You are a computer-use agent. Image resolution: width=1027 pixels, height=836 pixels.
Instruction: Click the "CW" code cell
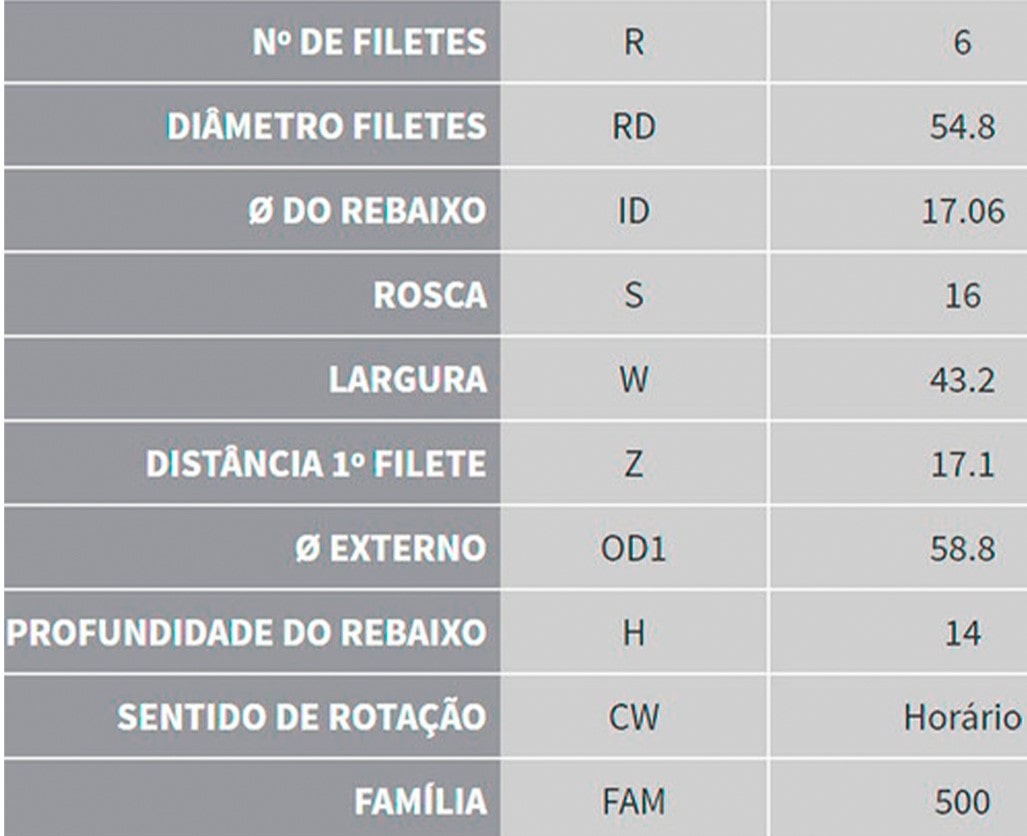point(632,717)
